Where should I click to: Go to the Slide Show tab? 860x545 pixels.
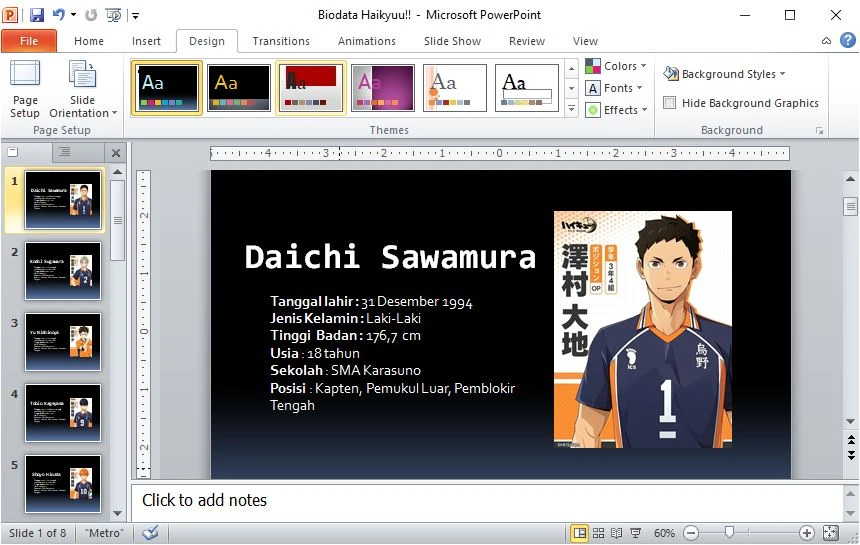tap(452, 41)
